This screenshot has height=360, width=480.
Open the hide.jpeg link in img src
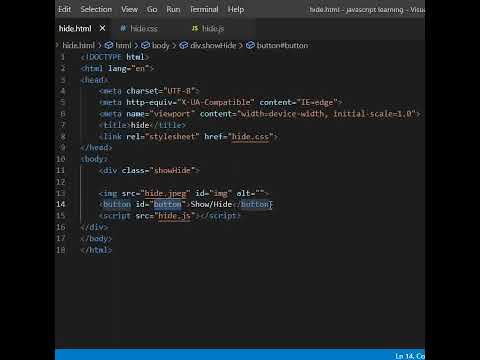pos(165,193)
